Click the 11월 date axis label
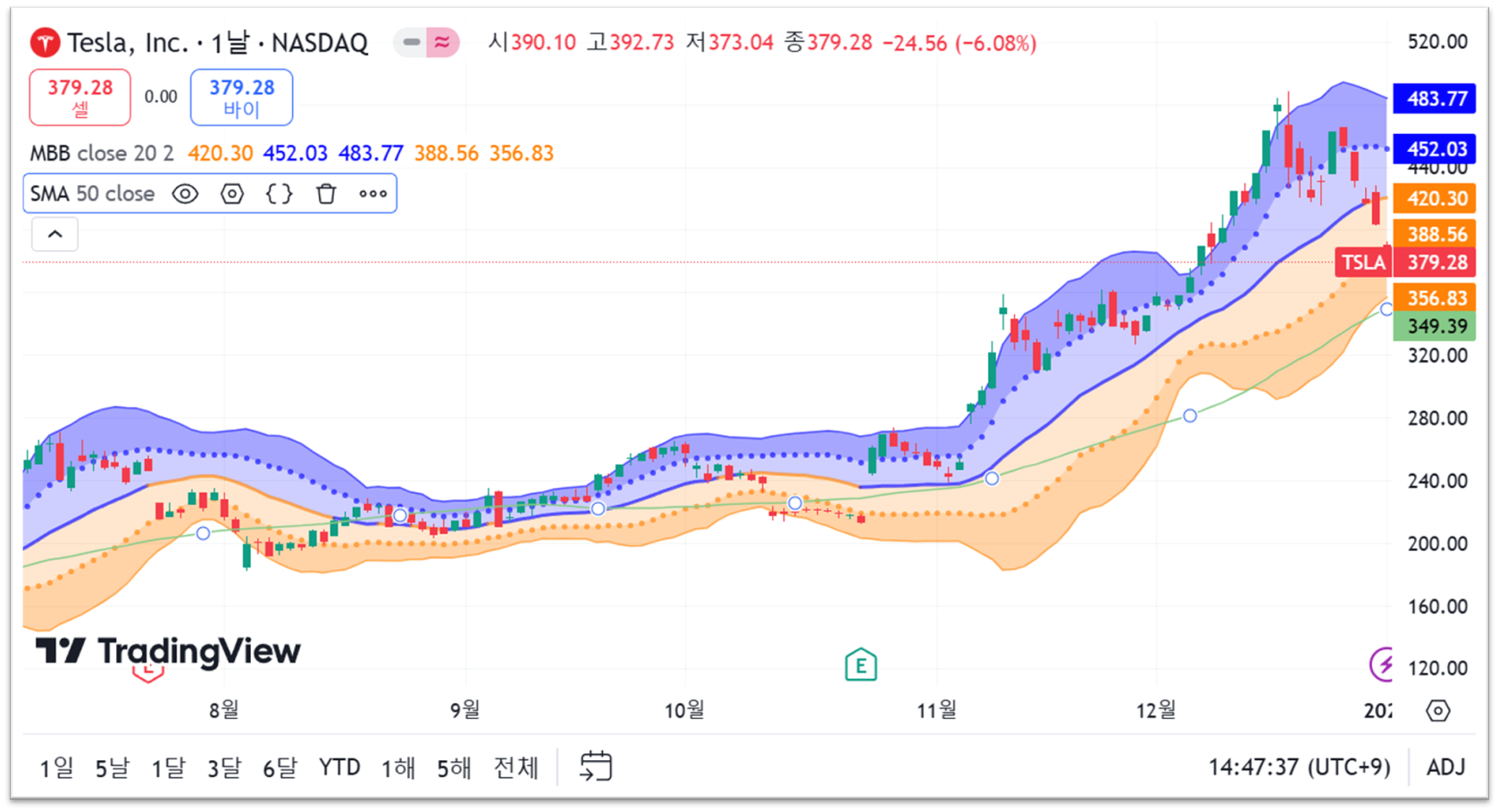This screenshot has height=812, width=1499. (937, 710)
